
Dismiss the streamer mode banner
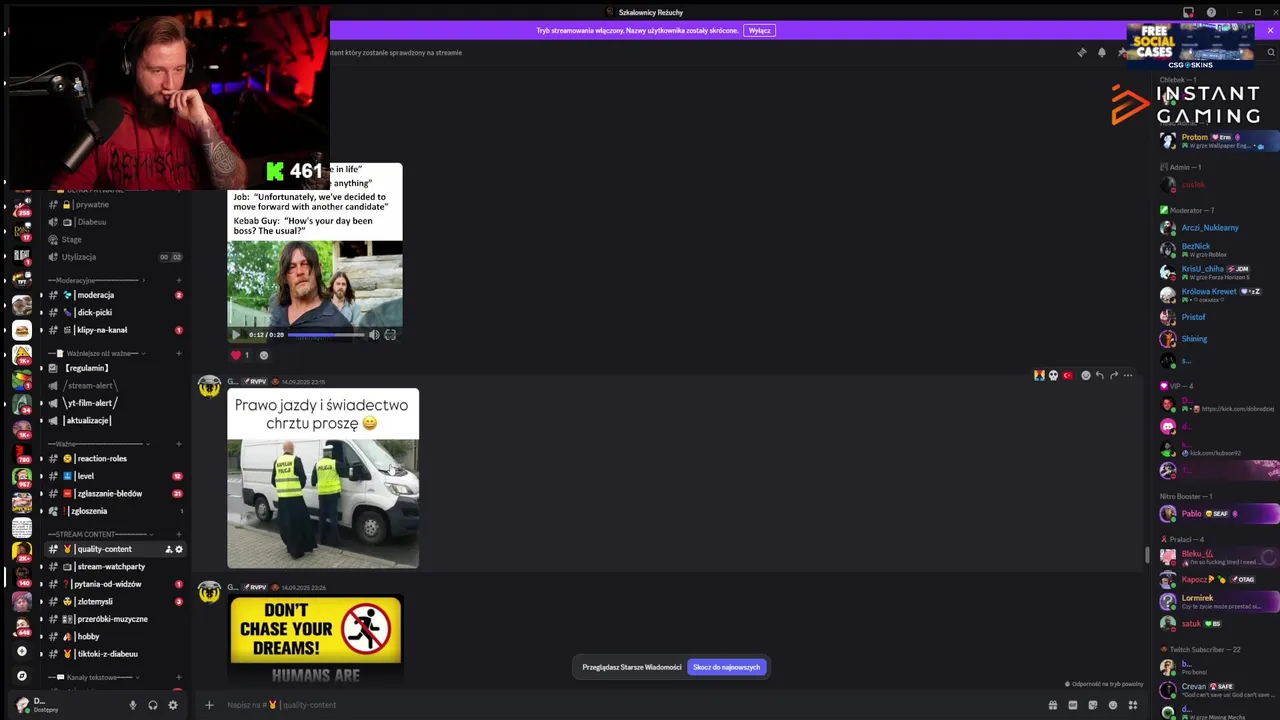tap(1270, 31)
